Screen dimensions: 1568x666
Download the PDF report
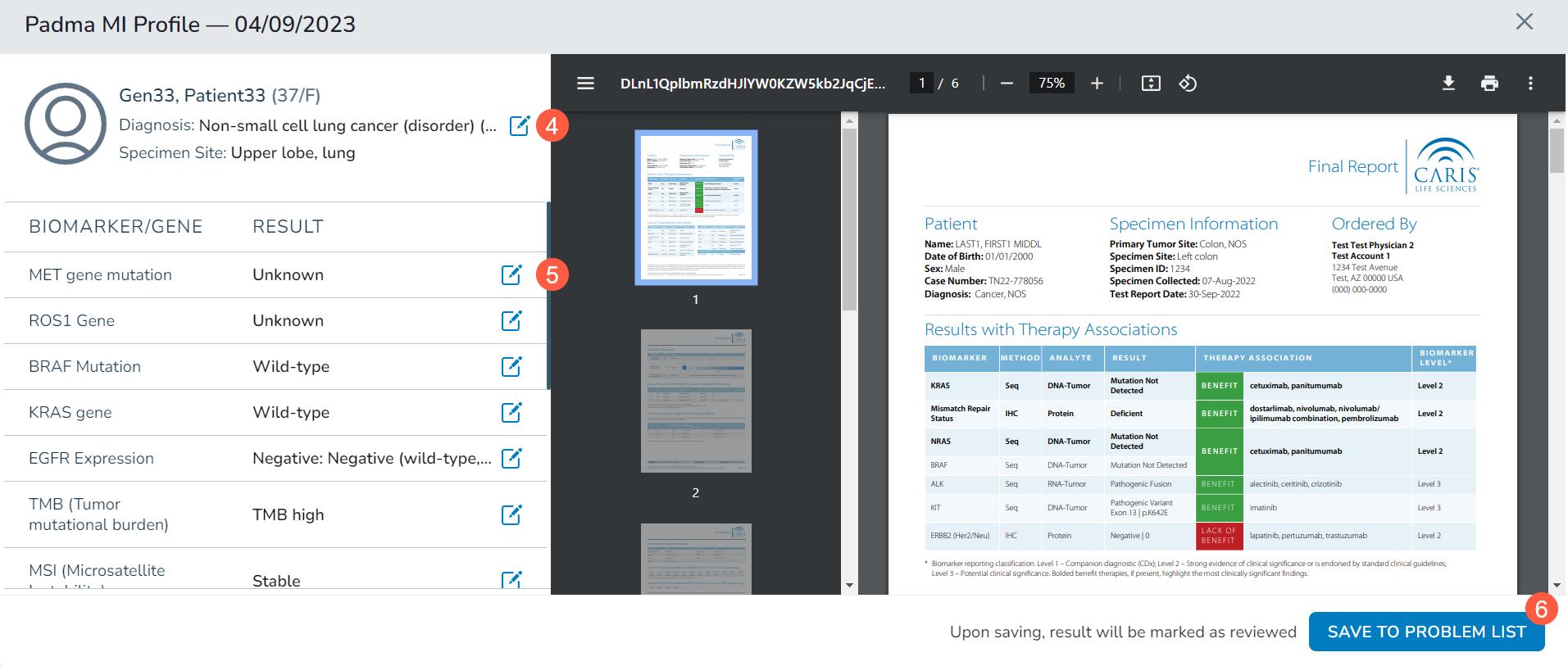1448,83
